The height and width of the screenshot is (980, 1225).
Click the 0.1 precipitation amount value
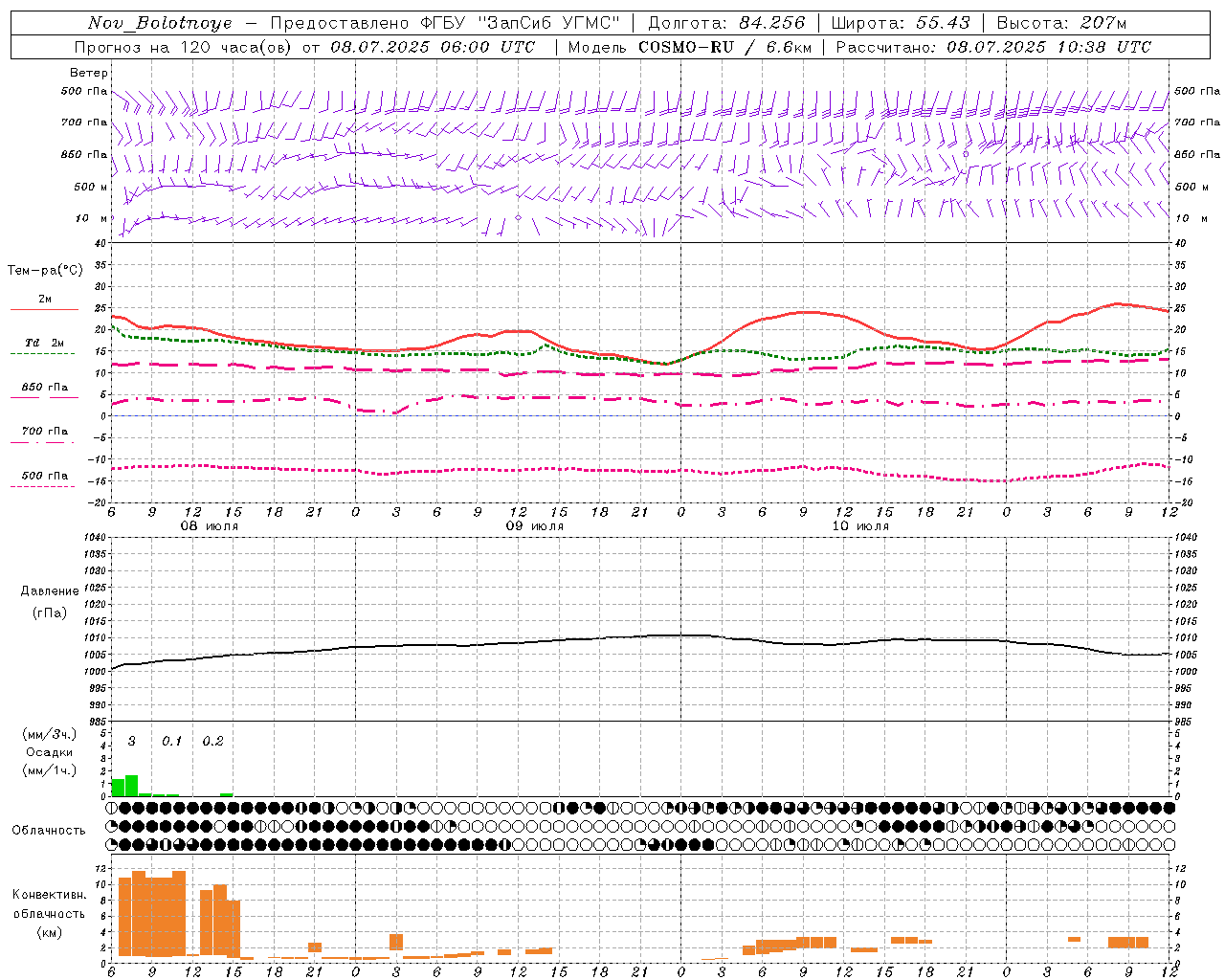(171, 741)
